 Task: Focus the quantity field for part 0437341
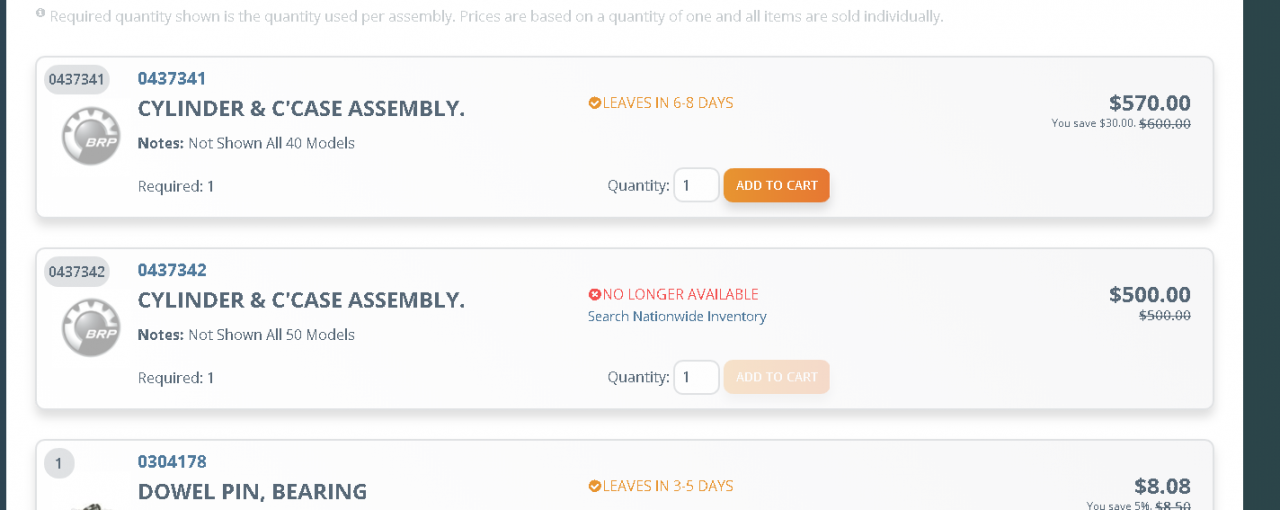pyautogui.click(x=696, y=185)
